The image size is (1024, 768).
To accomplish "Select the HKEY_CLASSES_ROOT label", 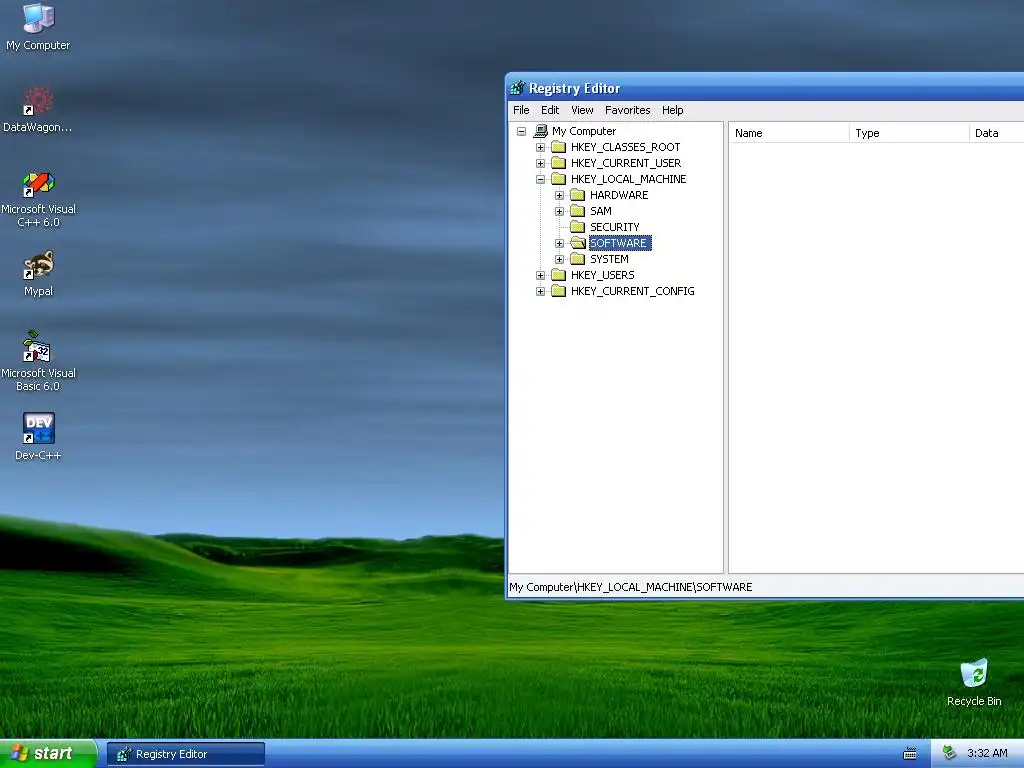I will point(625,147).
